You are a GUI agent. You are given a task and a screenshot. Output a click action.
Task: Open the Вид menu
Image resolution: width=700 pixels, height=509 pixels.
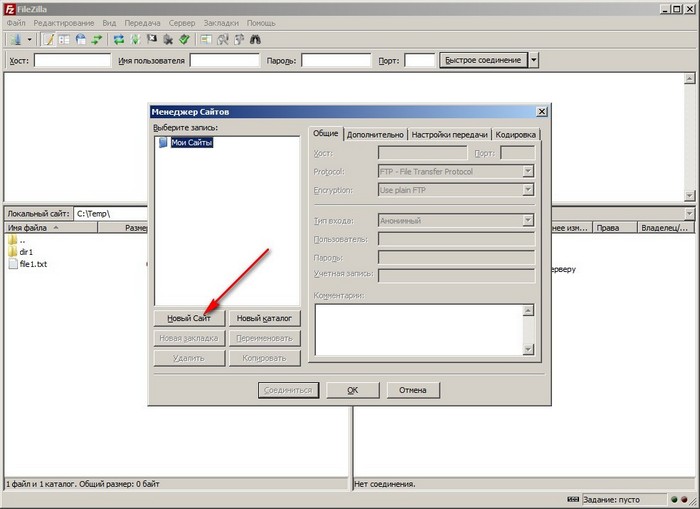[x=109, y=23]
